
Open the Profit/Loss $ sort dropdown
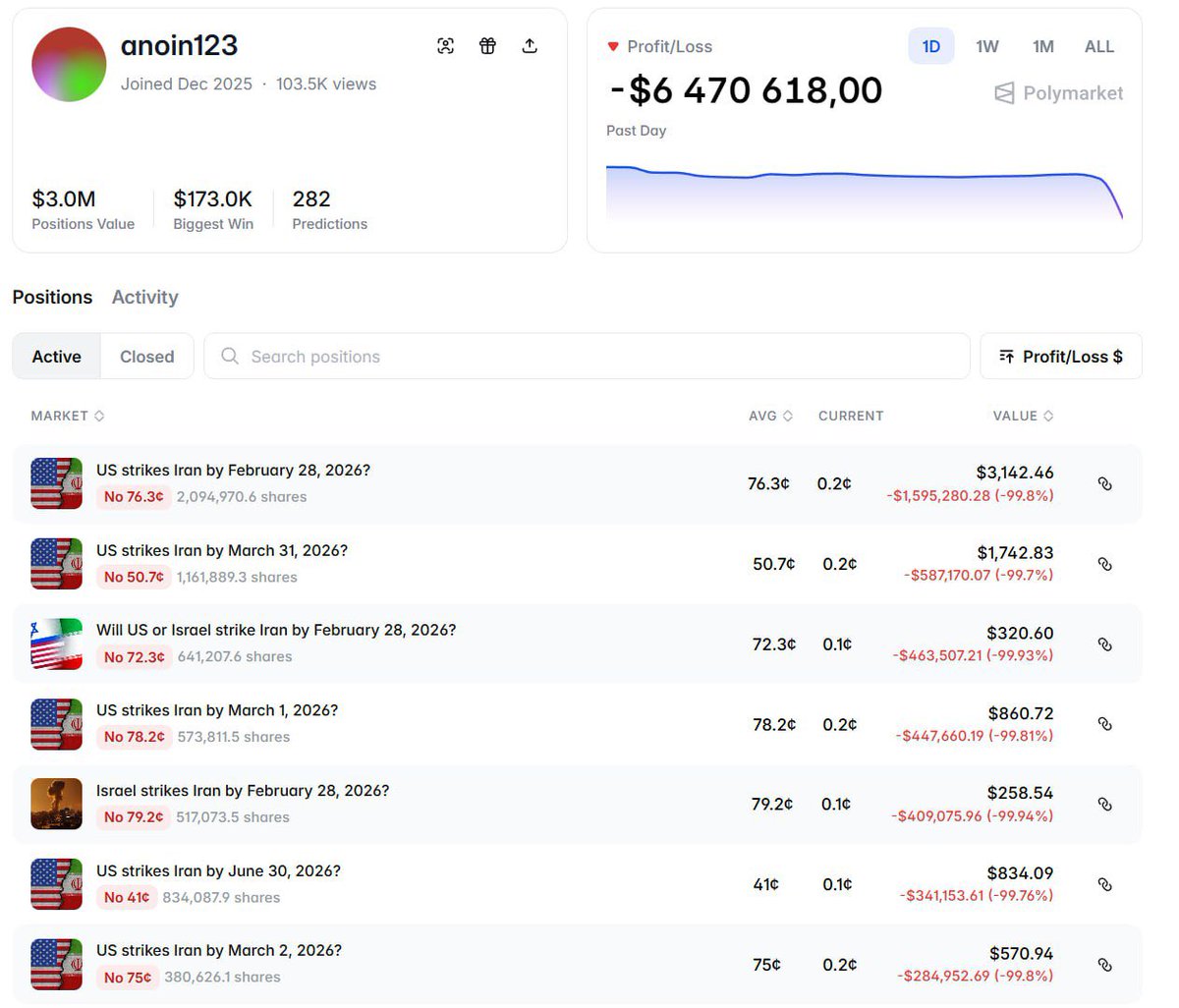pos(1061,357)
